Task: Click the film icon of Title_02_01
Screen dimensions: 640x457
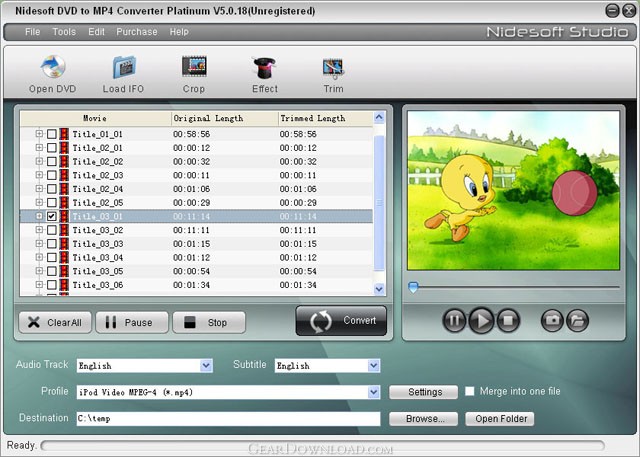Action: click(x=64, y=148)
